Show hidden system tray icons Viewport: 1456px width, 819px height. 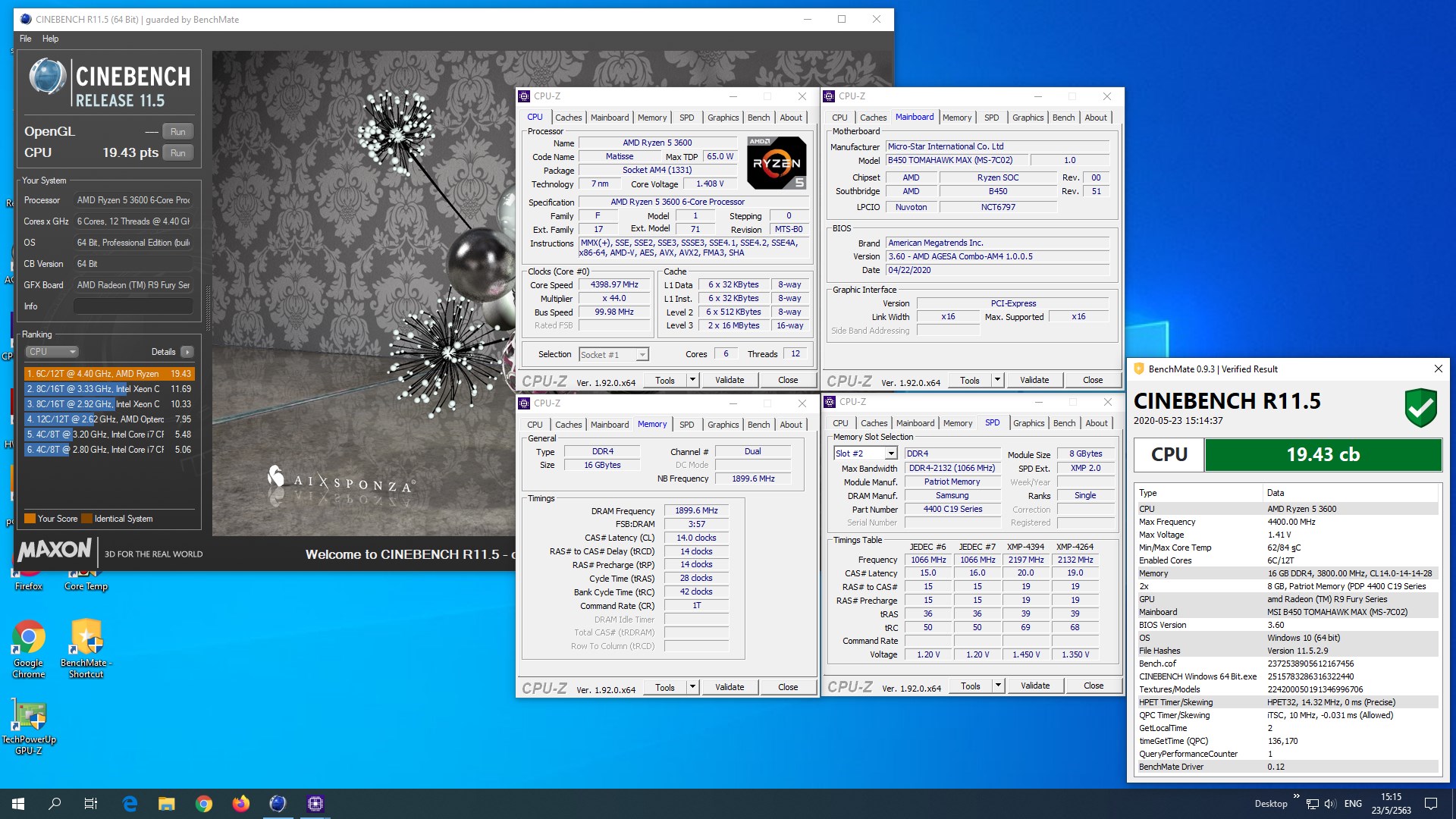(1296, 798)
